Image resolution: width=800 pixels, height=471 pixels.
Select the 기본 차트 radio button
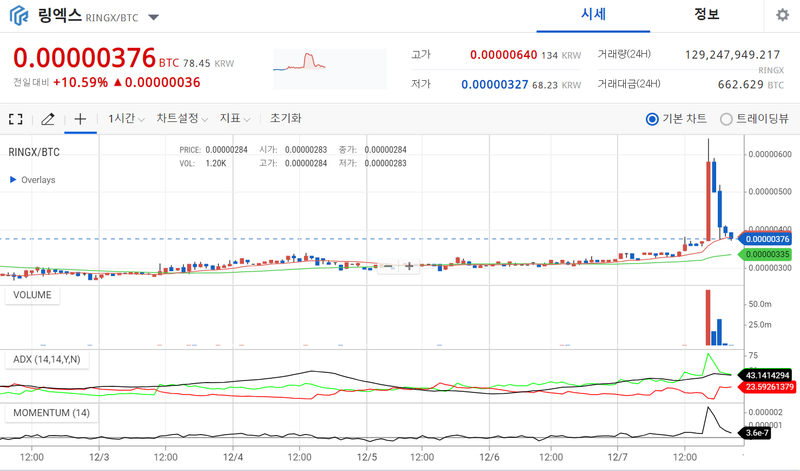[652, 119]
